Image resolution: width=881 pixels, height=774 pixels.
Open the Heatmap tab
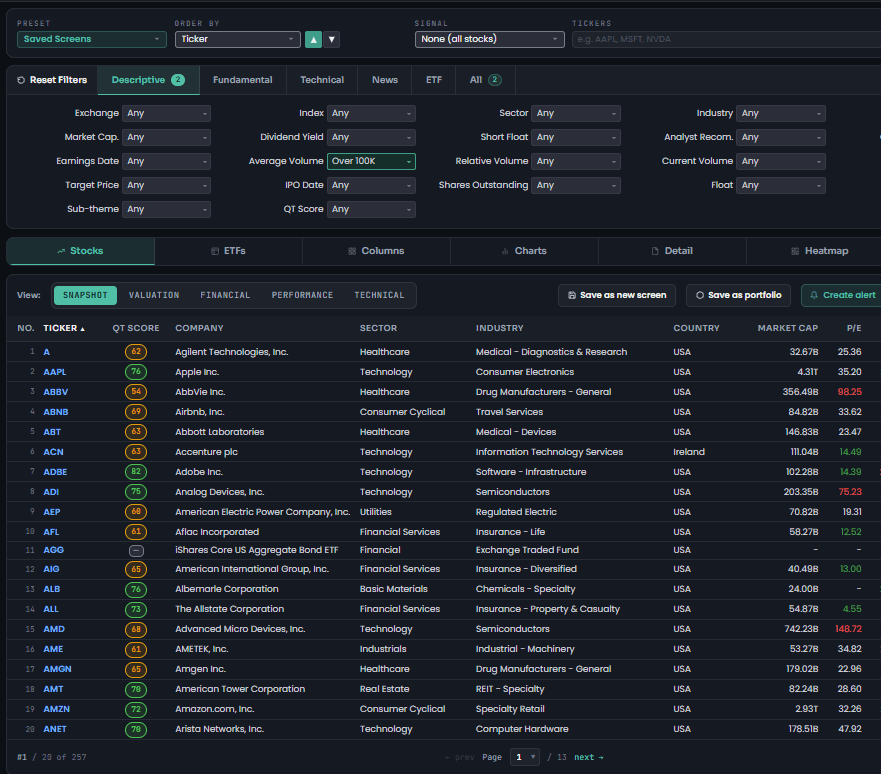820,251
